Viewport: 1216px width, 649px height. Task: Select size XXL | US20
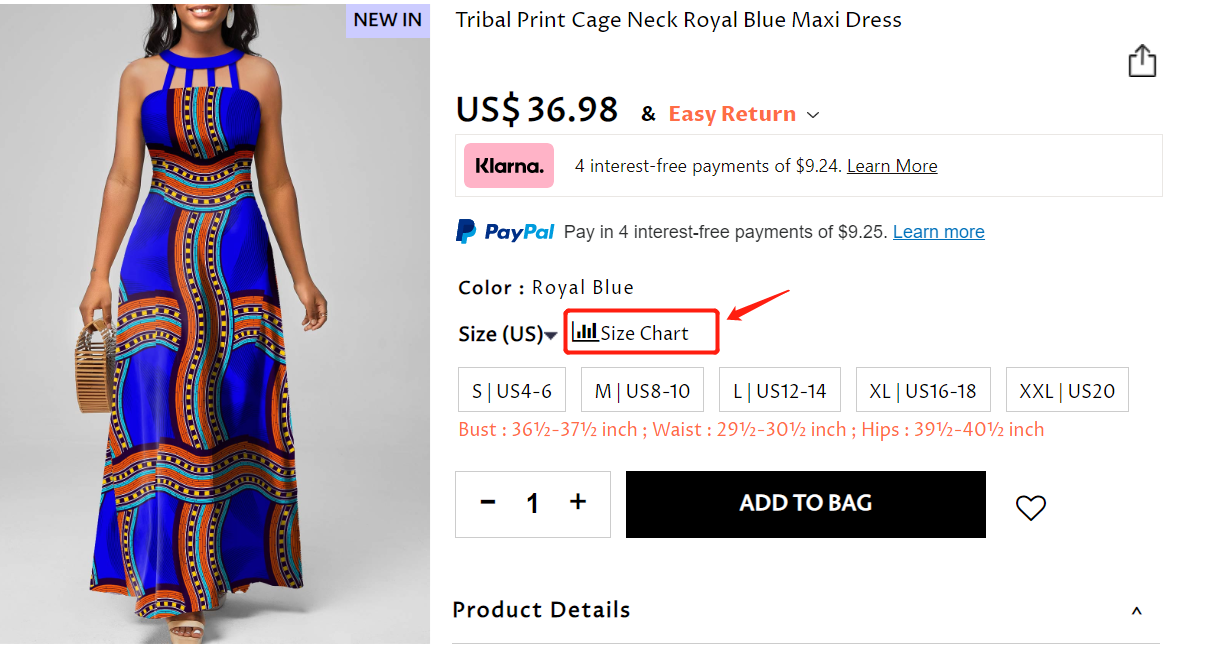(x=1067, y=391)
